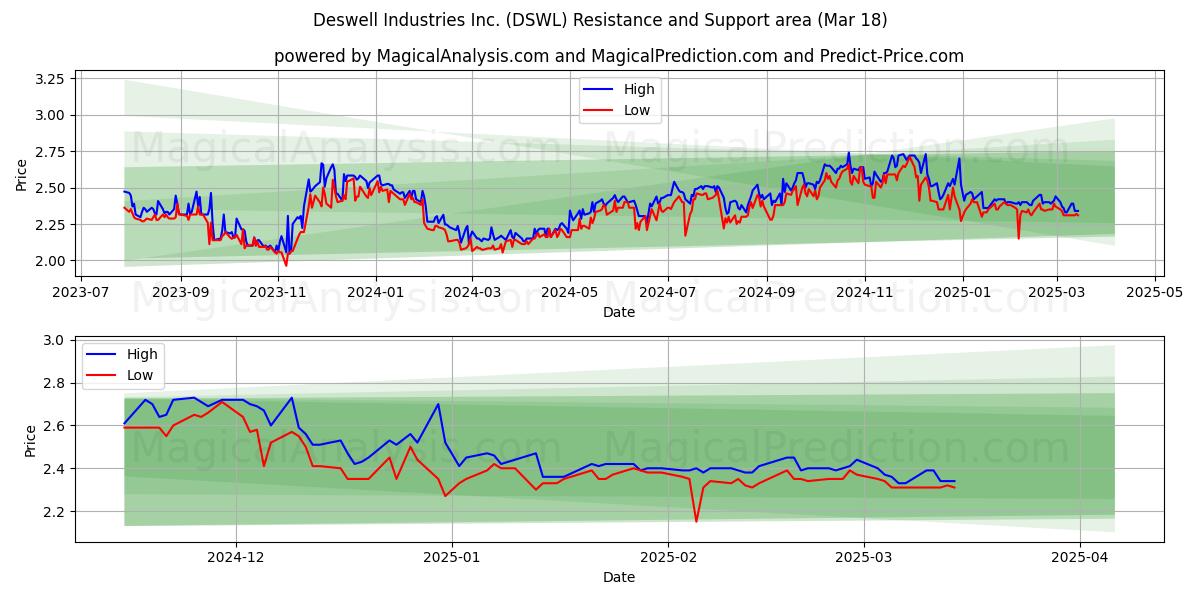The width and height of the screenshot is (1200, 600).
Task: Click the bottom chart 'Price' y-axis label
Action: pyautogui.click(x=30, y=440)
